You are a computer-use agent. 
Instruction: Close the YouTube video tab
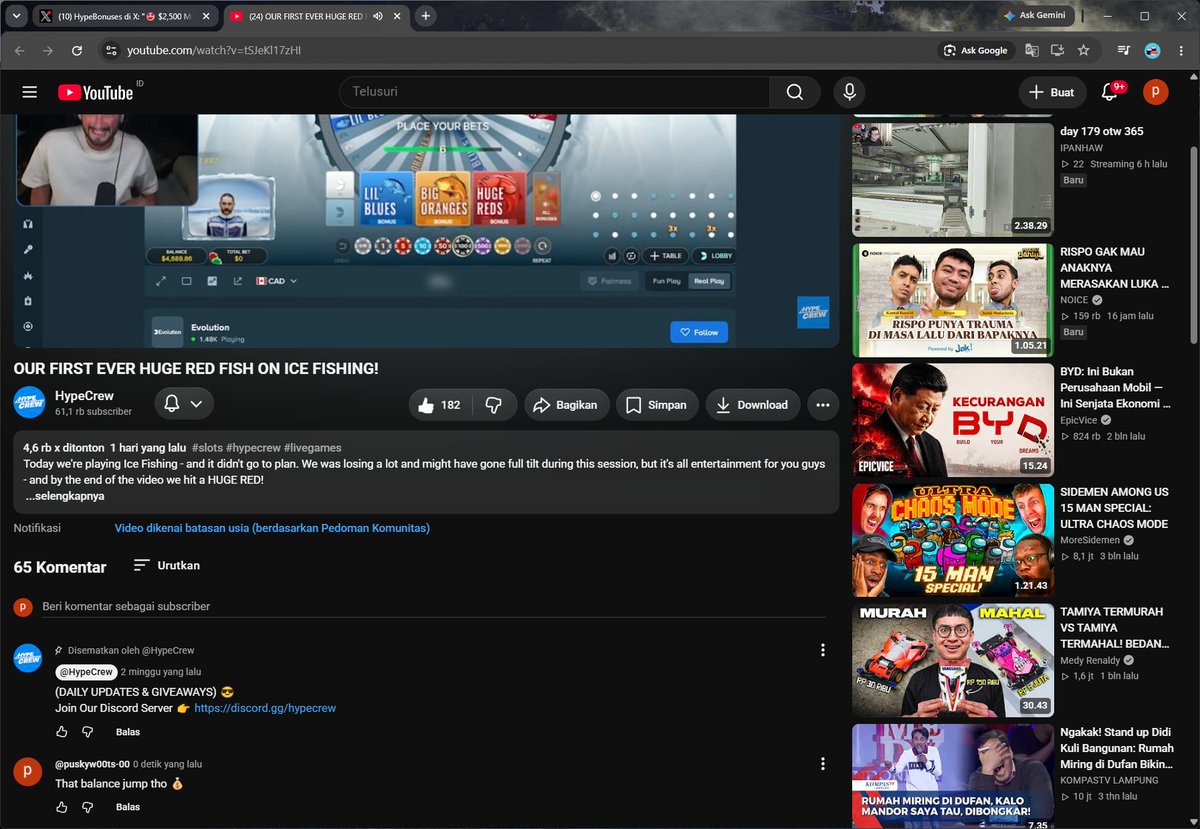click(397, 16)
